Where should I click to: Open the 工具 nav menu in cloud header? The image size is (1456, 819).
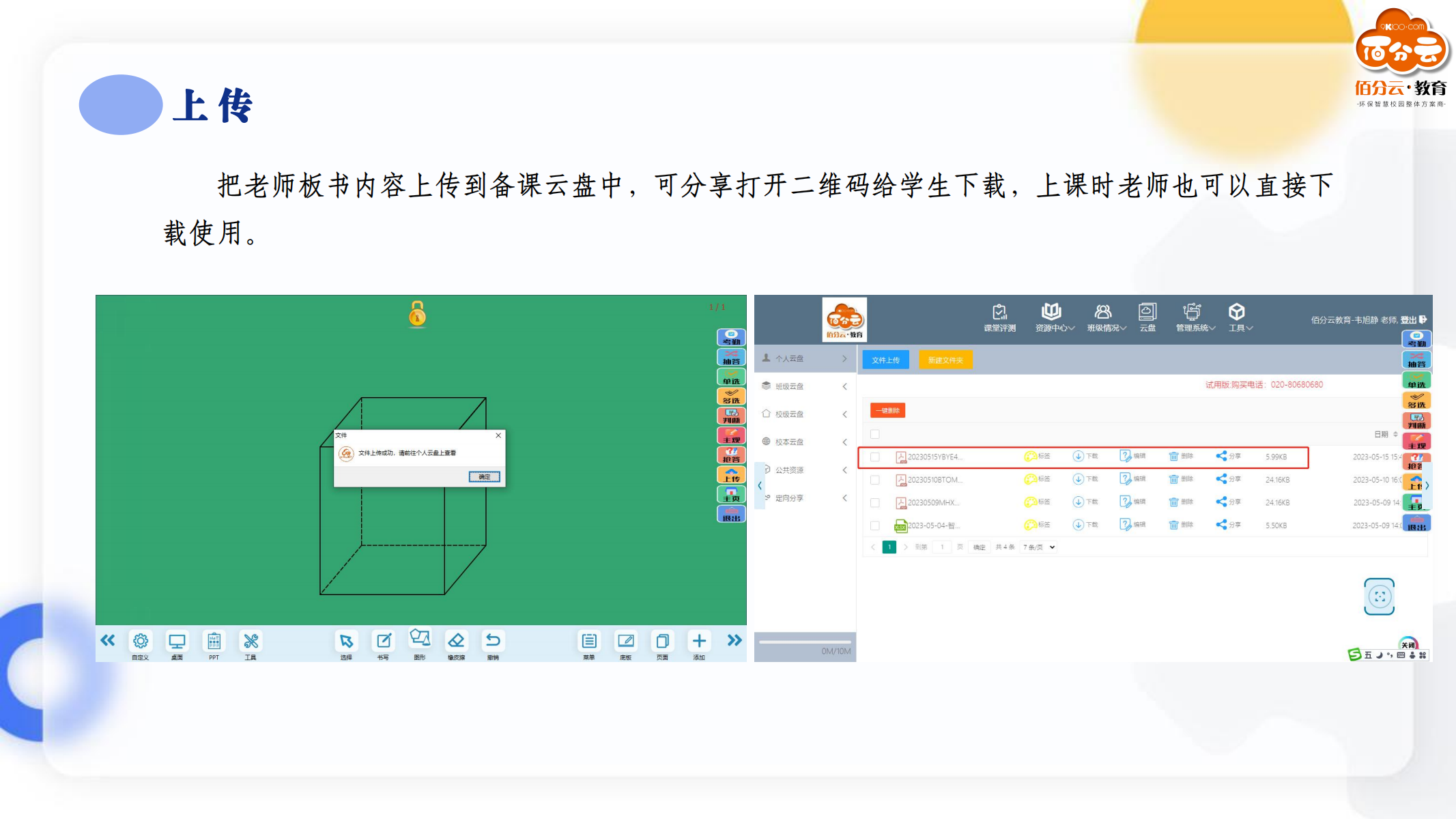(1240, 318)
